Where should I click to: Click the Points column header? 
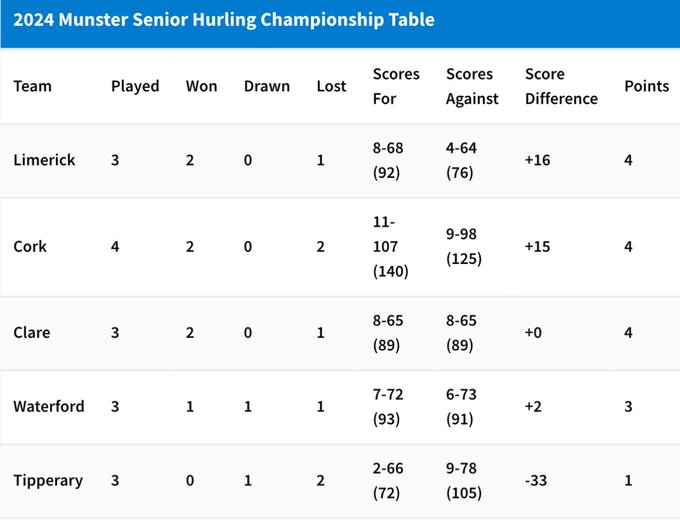click(x=647, y=86)
